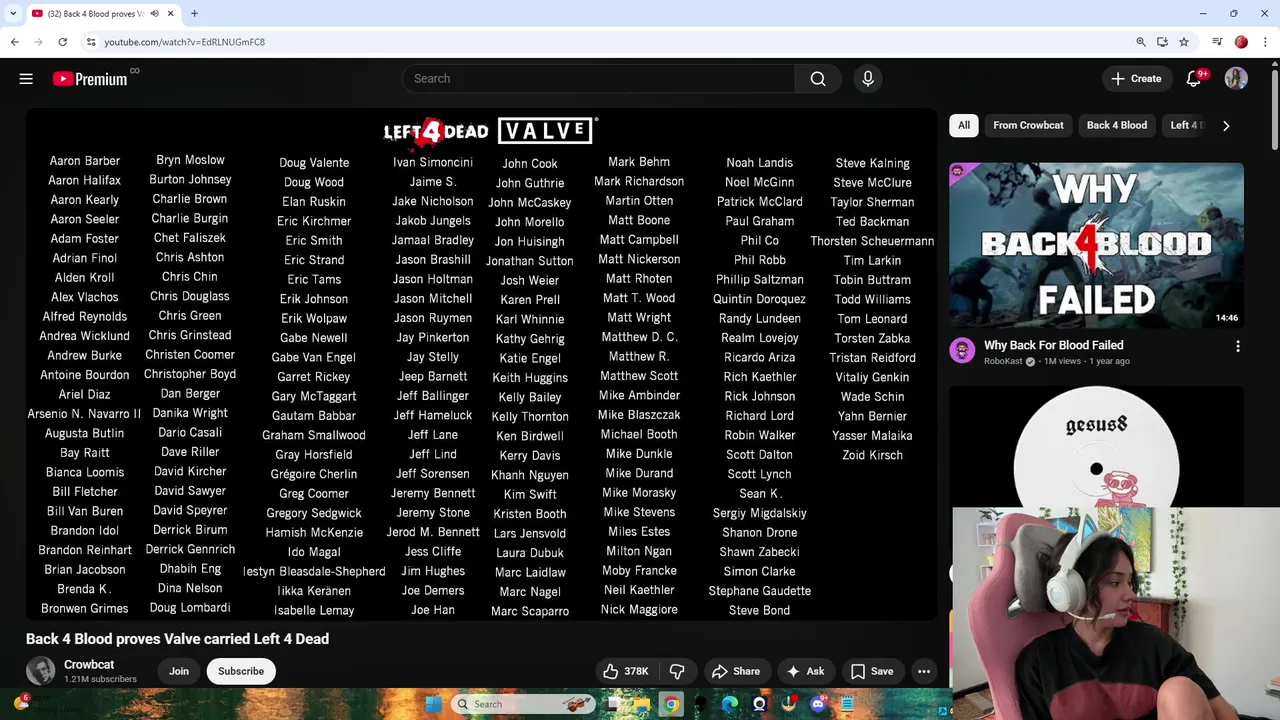Click the Ask button
1280x720 pixels.
tap(805, 671)
